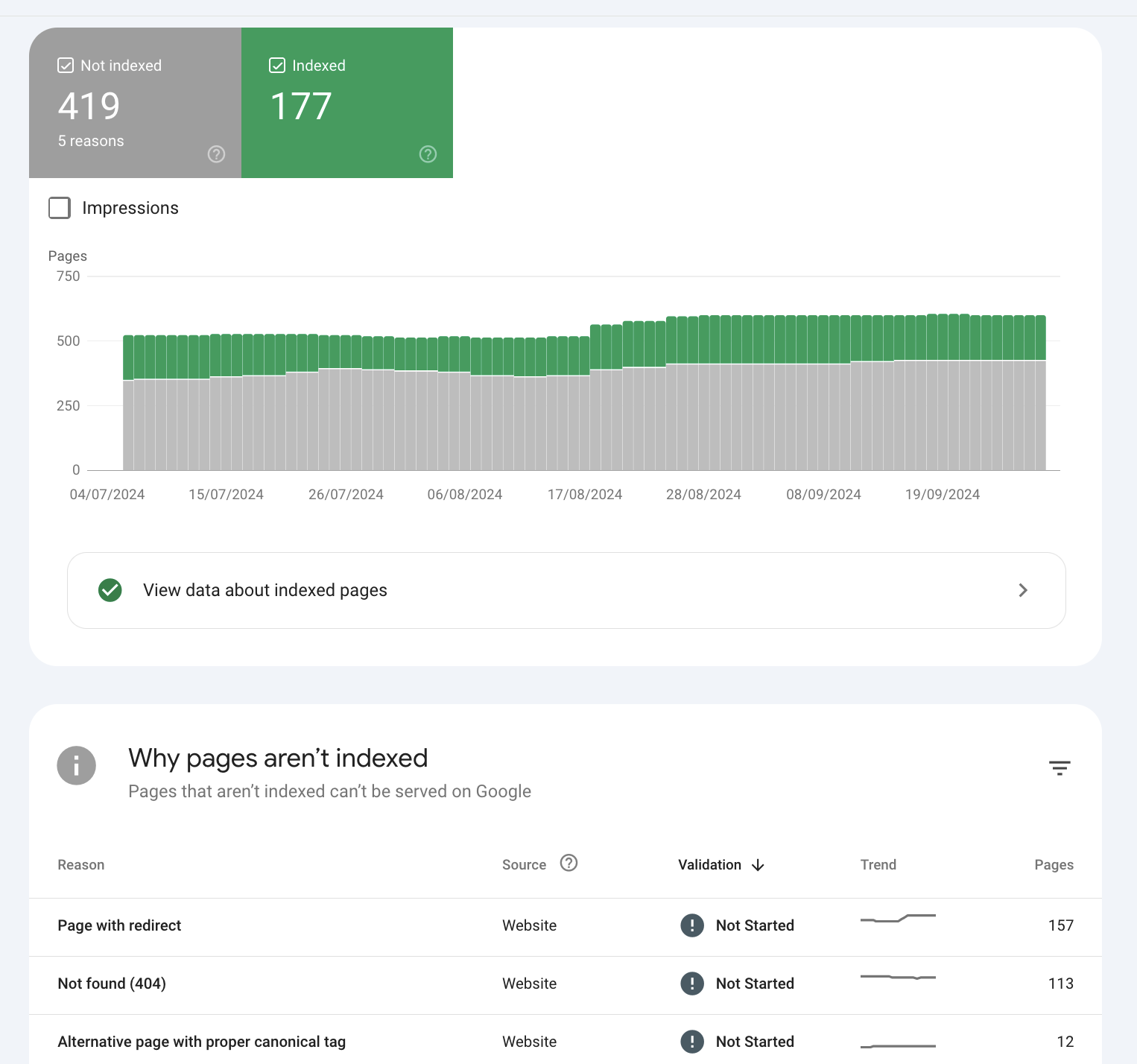Click the 19/09/2024 date label on chart
The height and width of the screenshot is (1064, 1137).
[x=943, y=495]
